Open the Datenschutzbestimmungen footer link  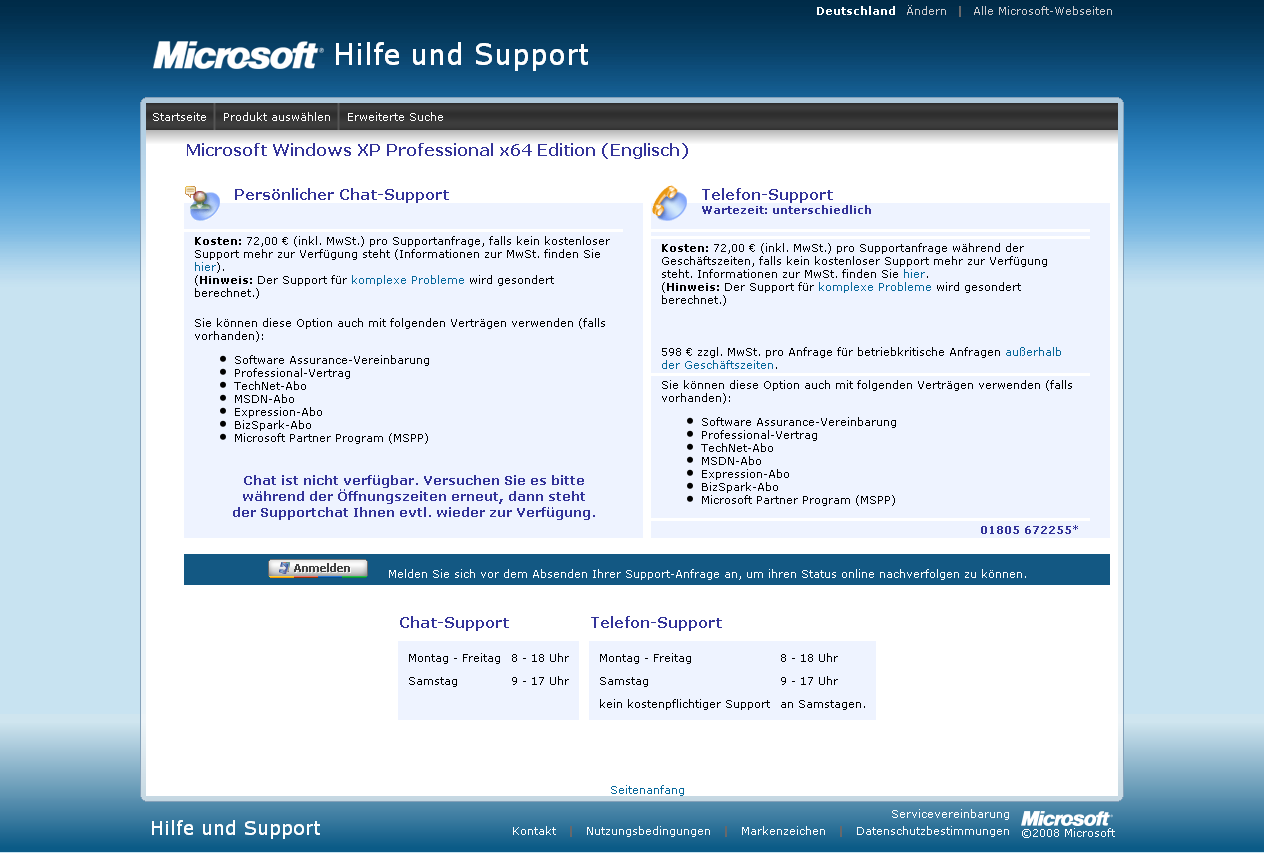pyautogui.click(x=933, y=831)
